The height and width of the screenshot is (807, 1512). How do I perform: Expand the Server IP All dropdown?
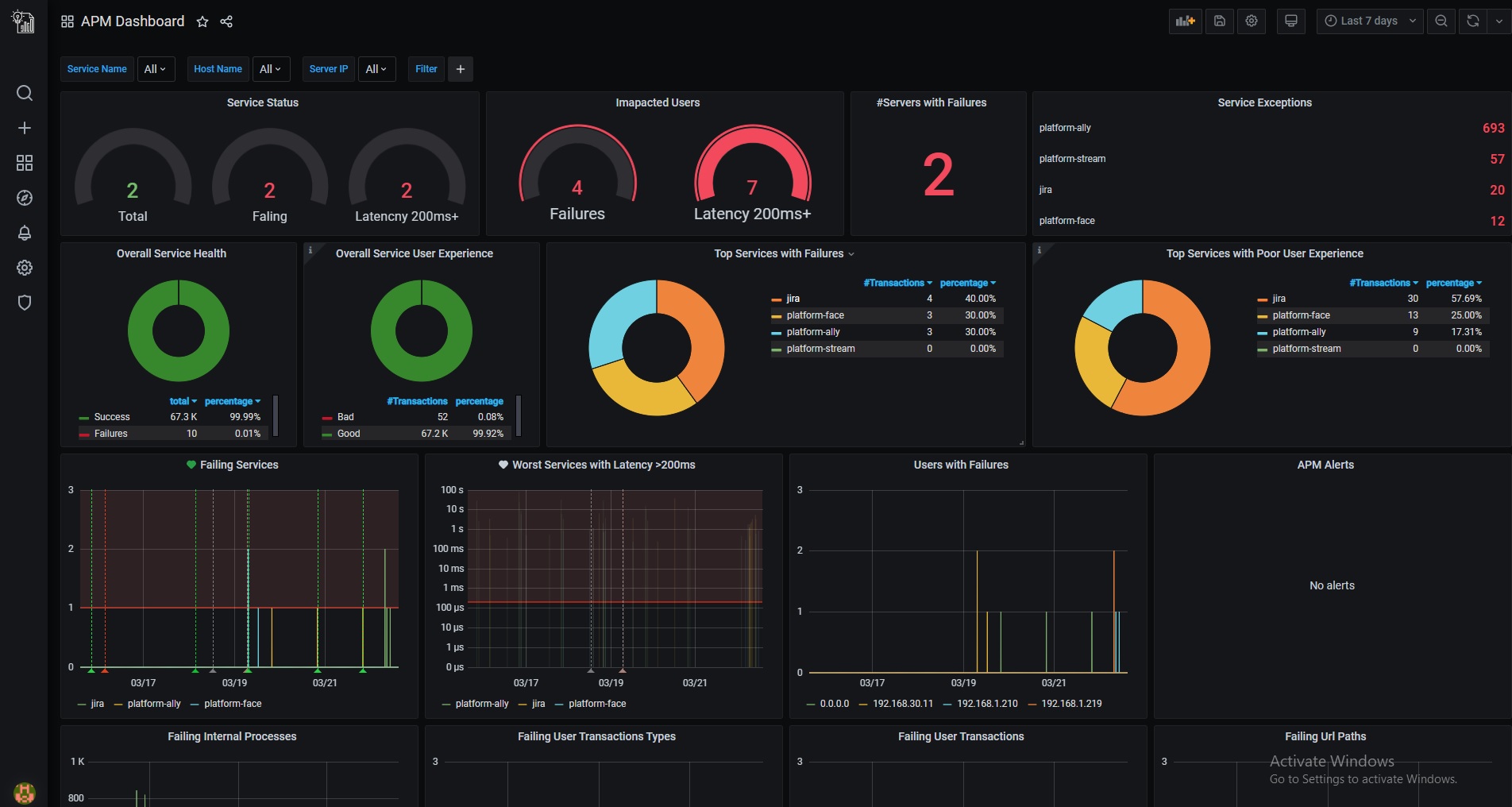[x=376, y=69]
